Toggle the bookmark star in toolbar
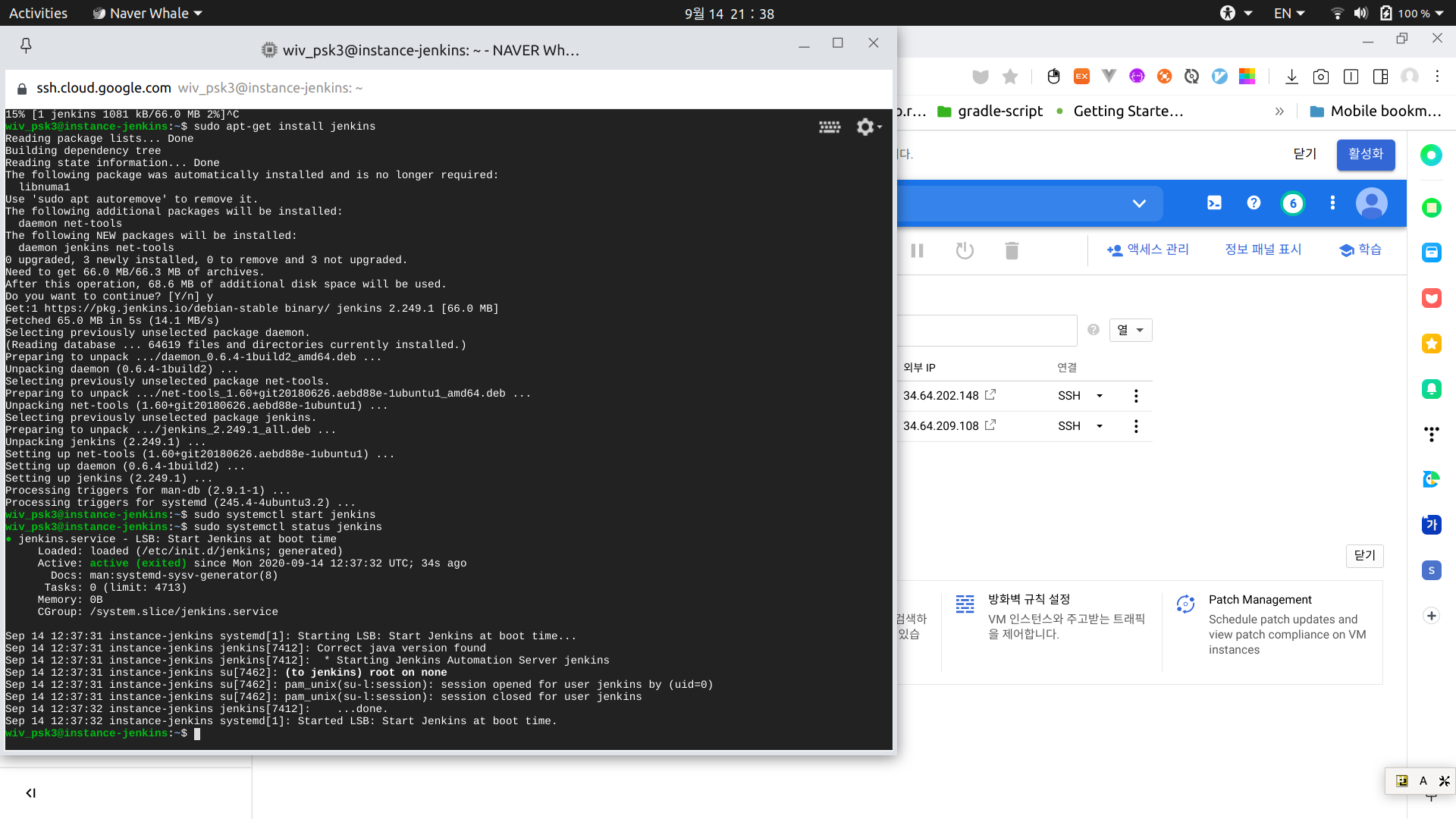 tap(1010, 77)
